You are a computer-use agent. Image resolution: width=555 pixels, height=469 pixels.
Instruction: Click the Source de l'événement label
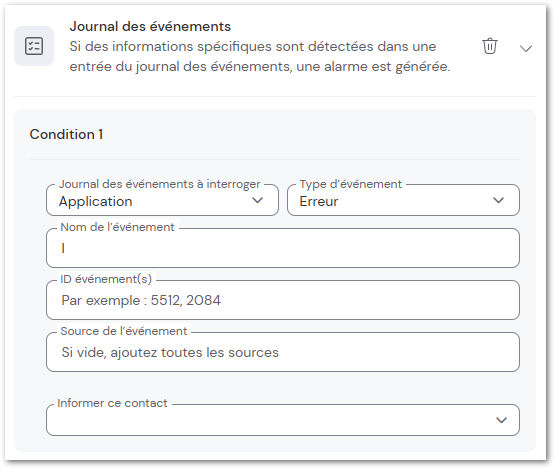point(124,331)
